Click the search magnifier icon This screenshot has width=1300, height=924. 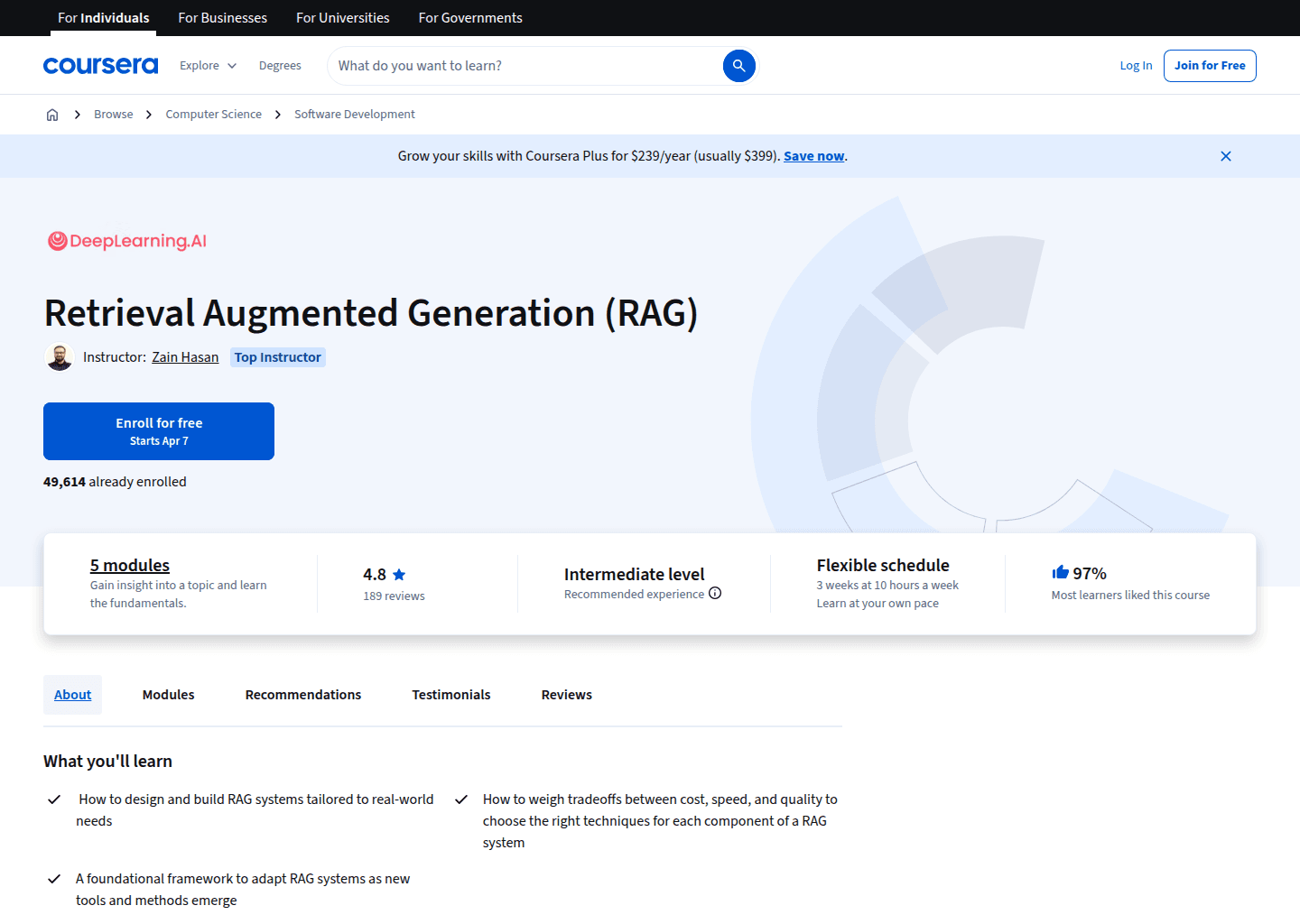click(738, 65)
